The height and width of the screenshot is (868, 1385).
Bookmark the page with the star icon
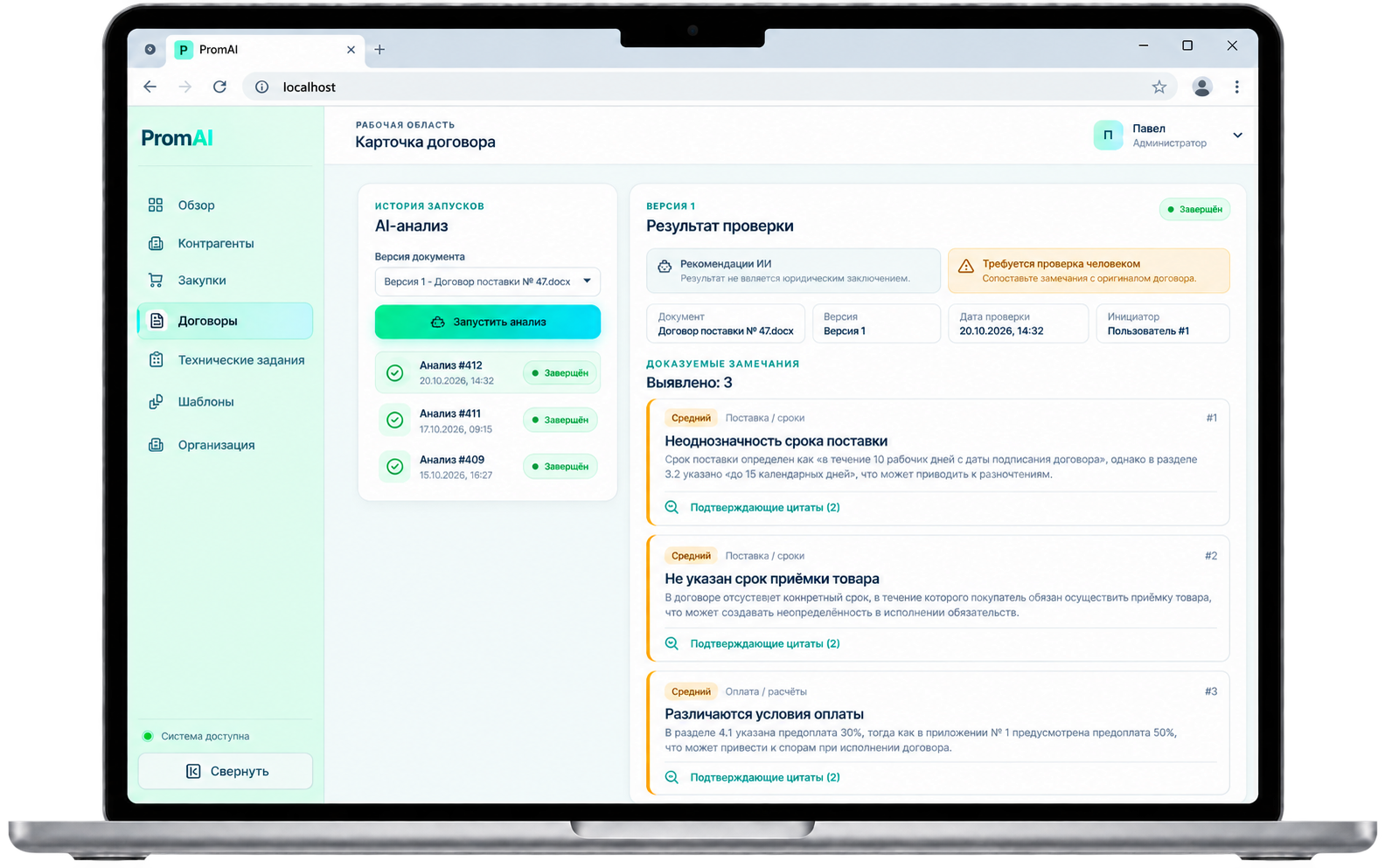(x=1159, y=87)
